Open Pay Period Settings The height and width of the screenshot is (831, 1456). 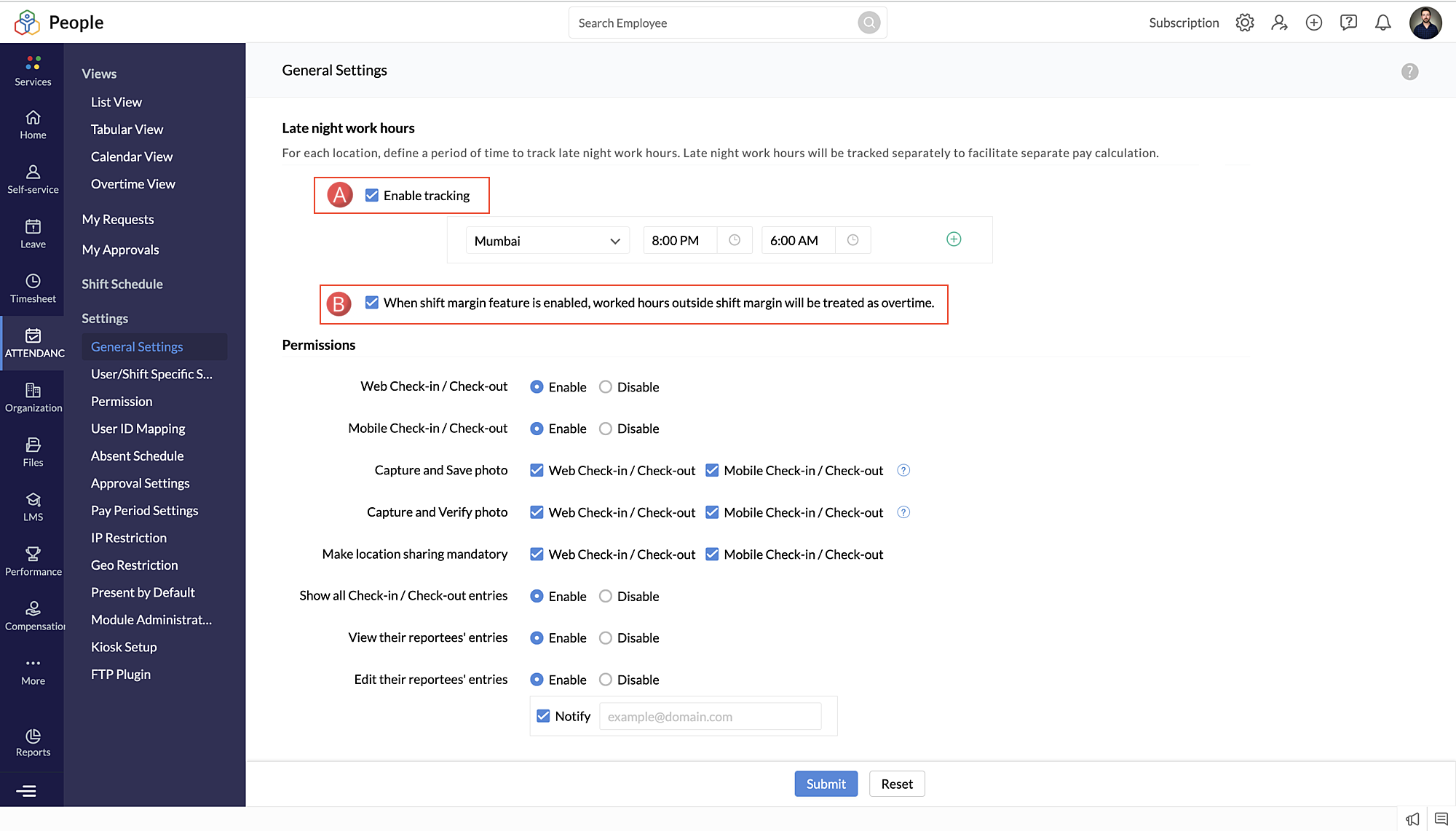(144, 511)
